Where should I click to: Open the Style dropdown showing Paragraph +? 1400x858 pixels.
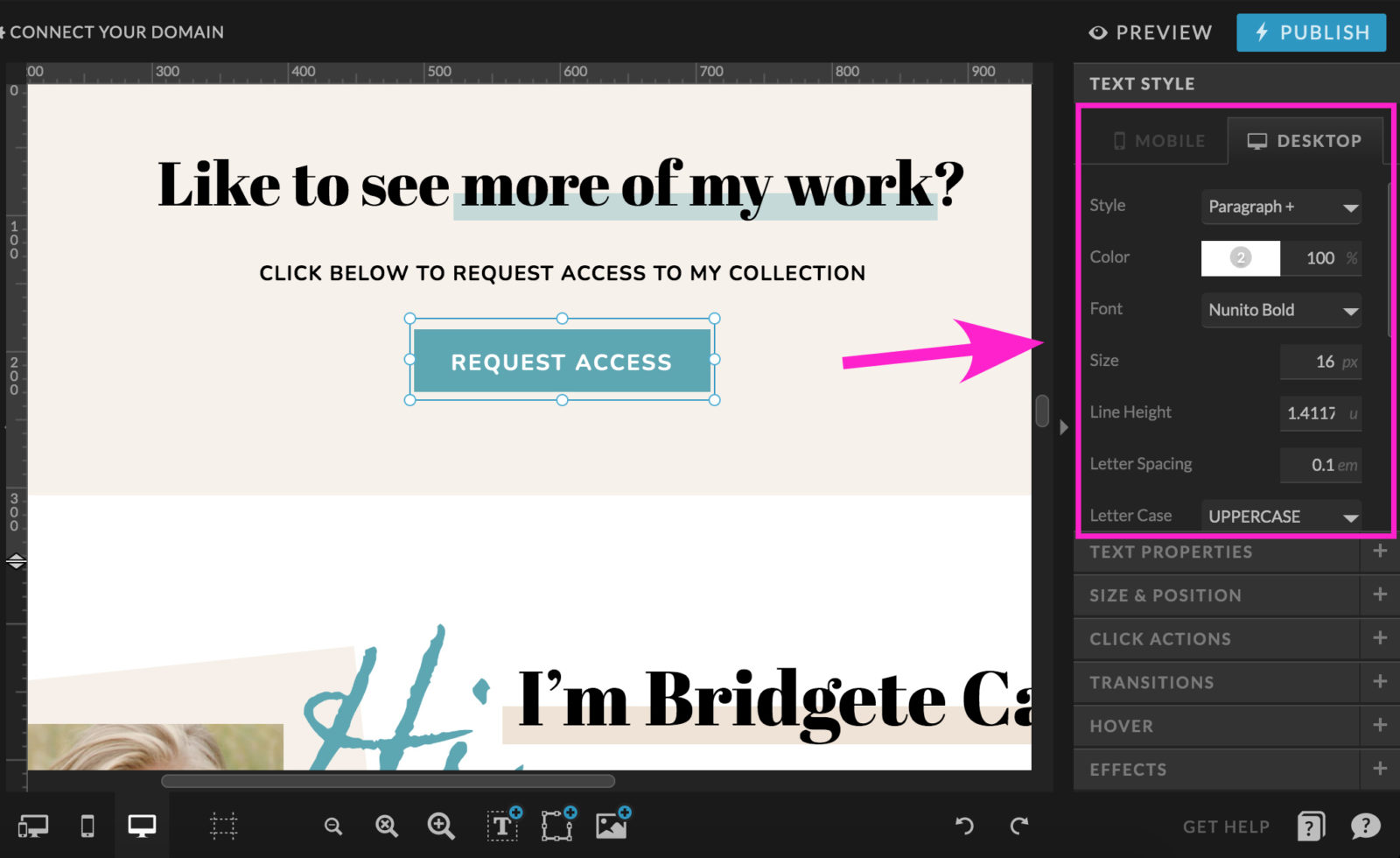click(1281, 207)
